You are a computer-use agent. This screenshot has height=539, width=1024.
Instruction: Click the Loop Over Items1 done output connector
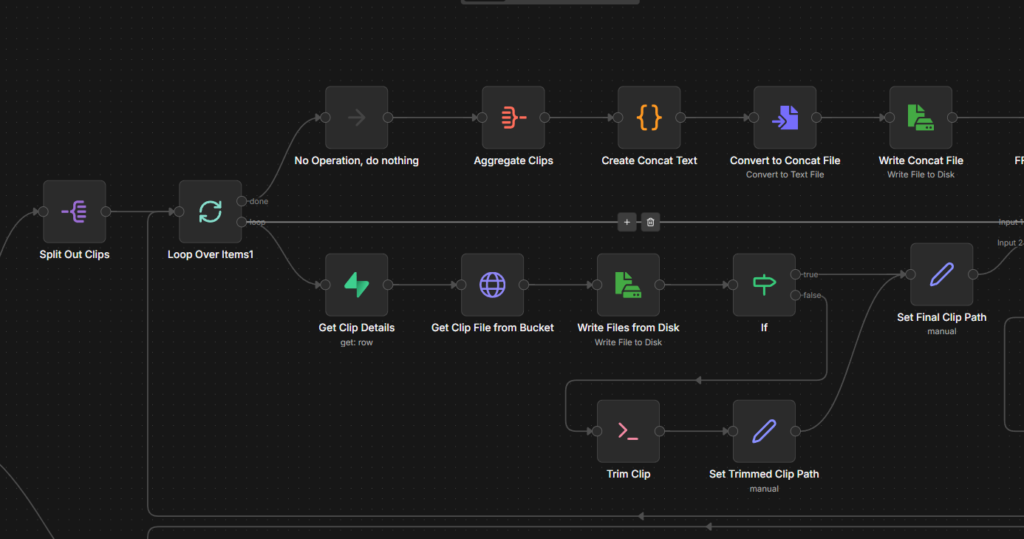(242, 201)
